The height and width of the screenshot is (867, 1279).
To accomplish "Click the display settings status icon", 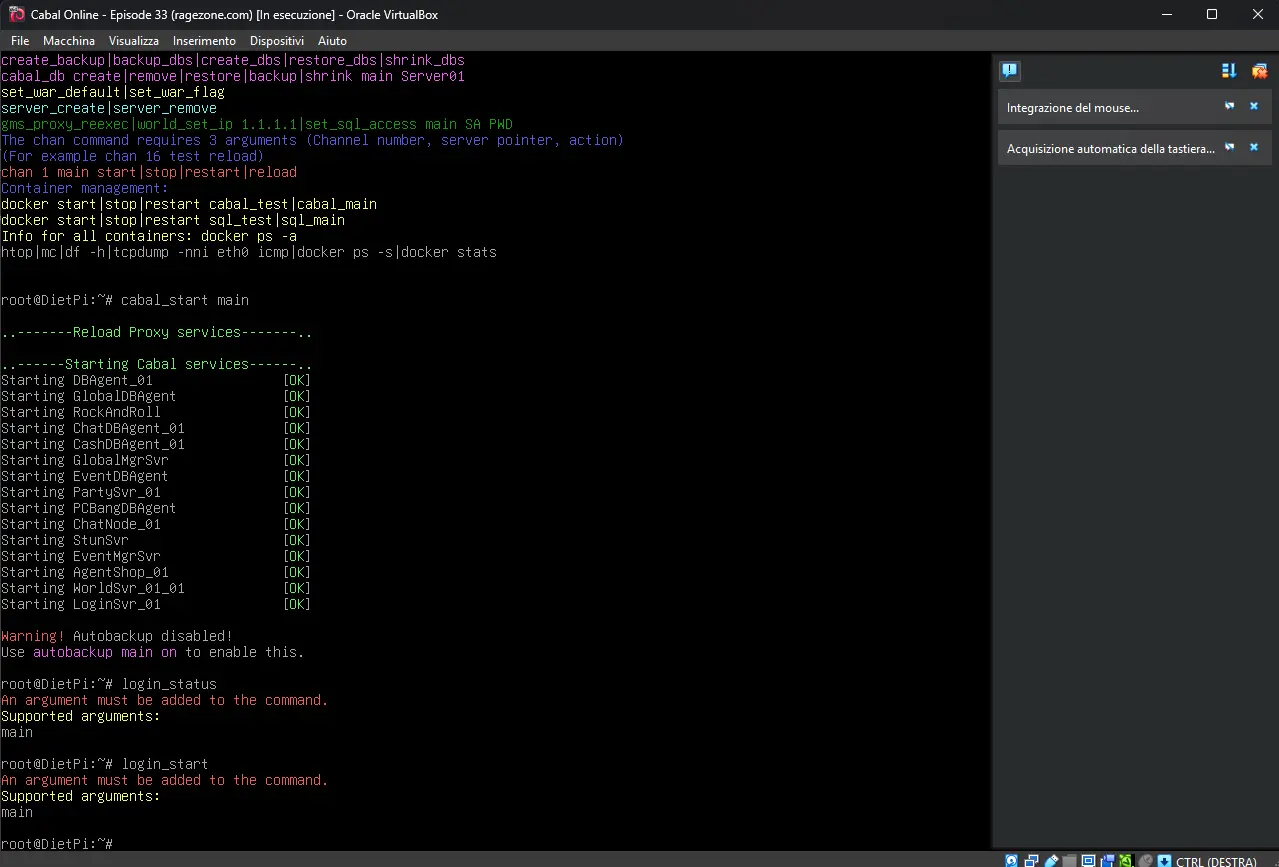I will pyautogui.click(x=1089, y=860).
